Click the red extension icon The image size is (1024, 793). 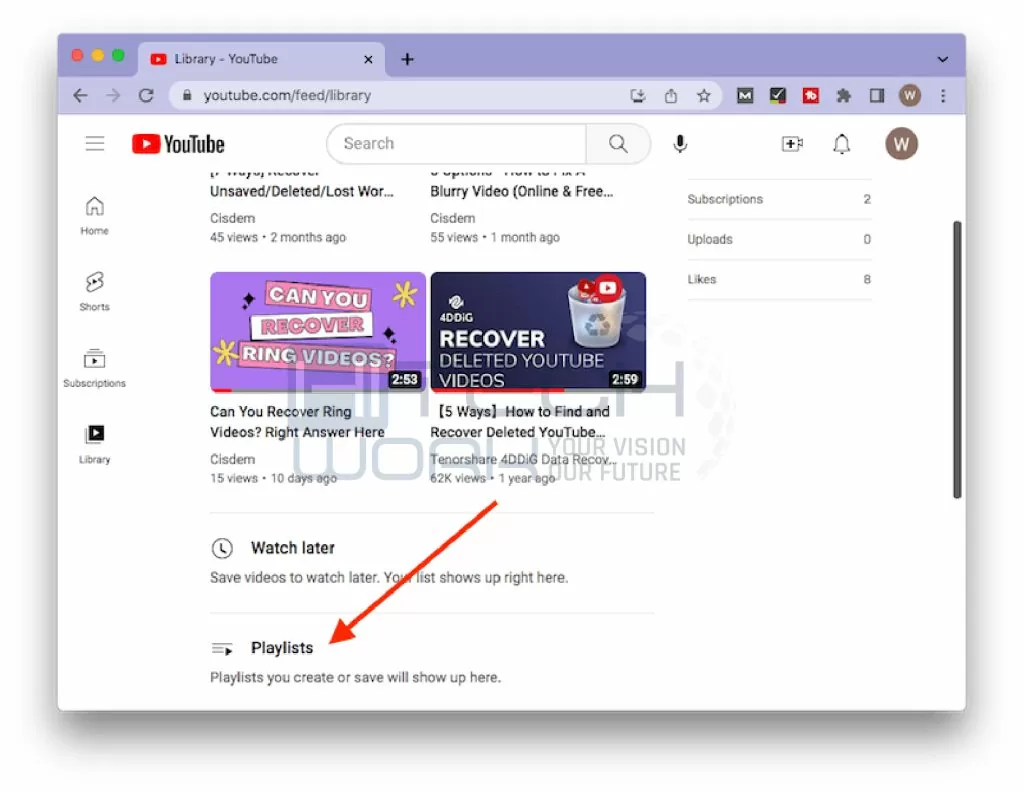pos(810,96)
